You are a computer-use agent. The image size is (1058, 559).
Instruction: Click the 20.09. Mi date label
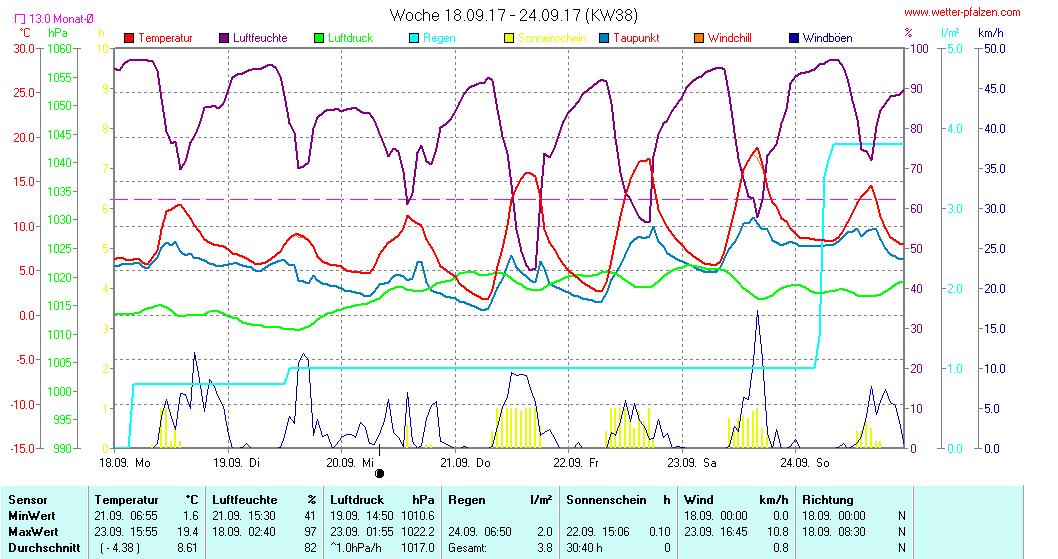coord(350,463)
